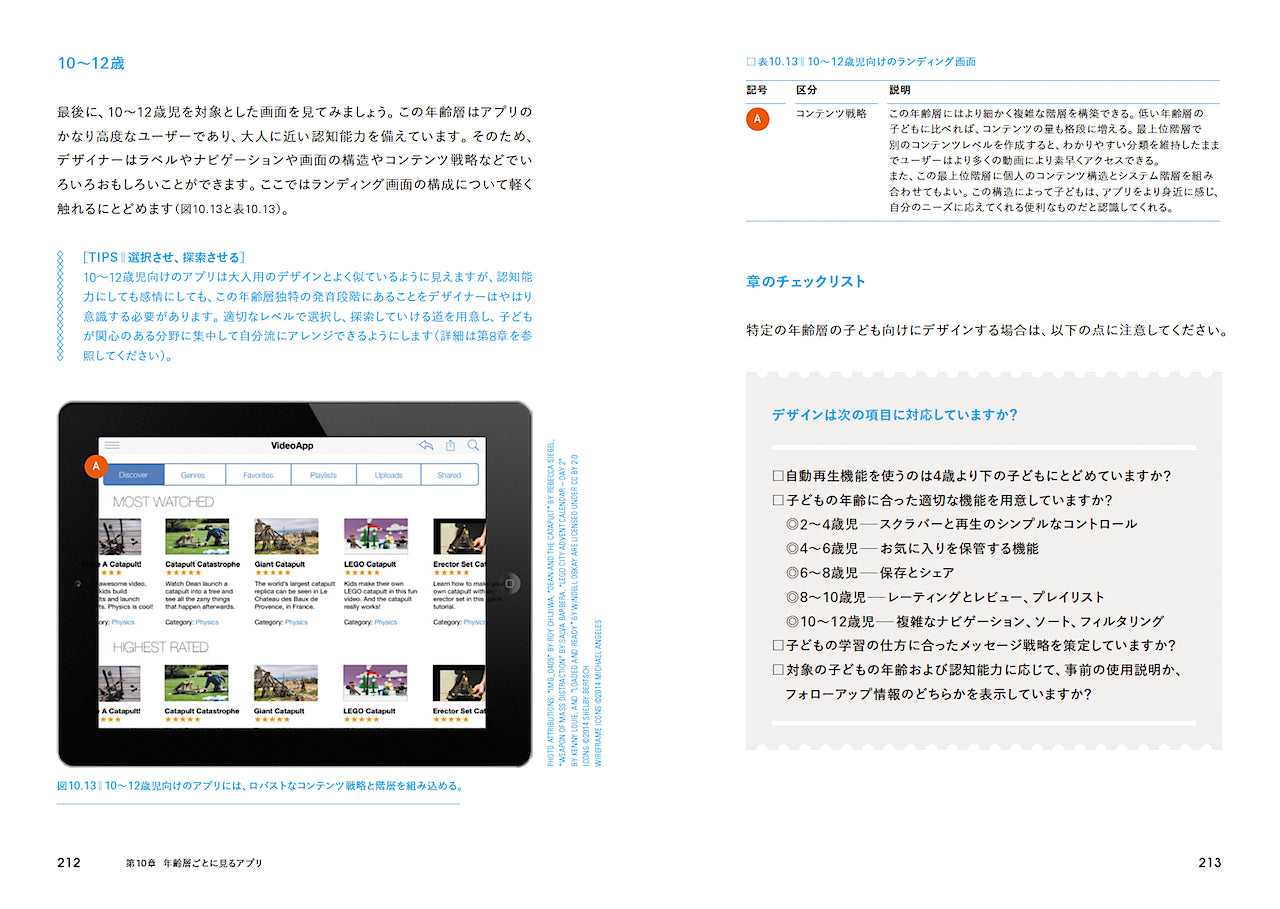Open Erector Set thumbnail under Highest Rated
This screenshot has width=1280, height=909.
pyautogui.click(x=458, y=684)
